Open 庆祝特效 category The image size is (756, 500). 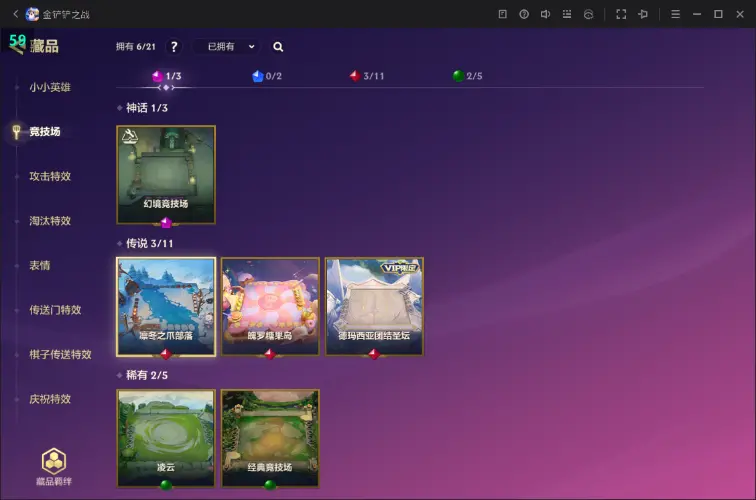point(50,399)
